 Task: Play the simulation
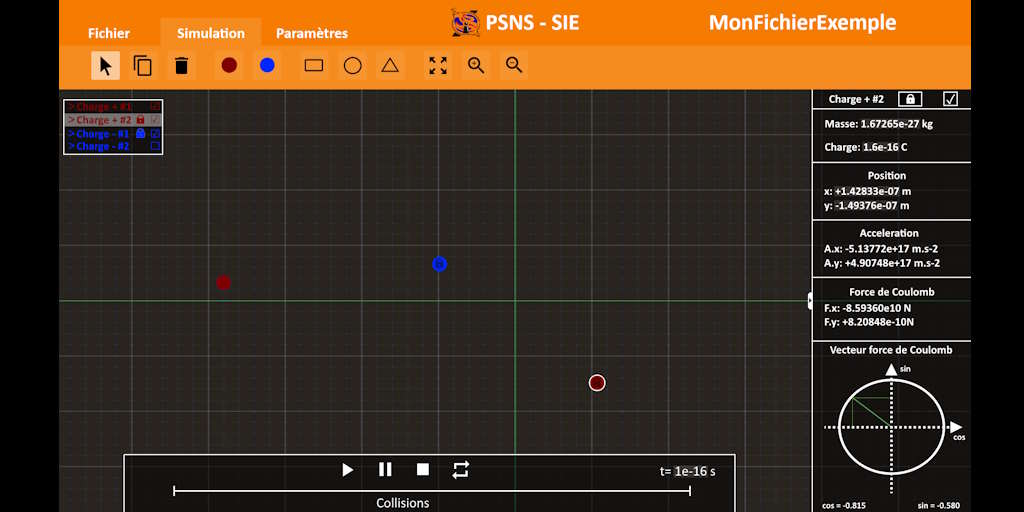click(347, 470)
